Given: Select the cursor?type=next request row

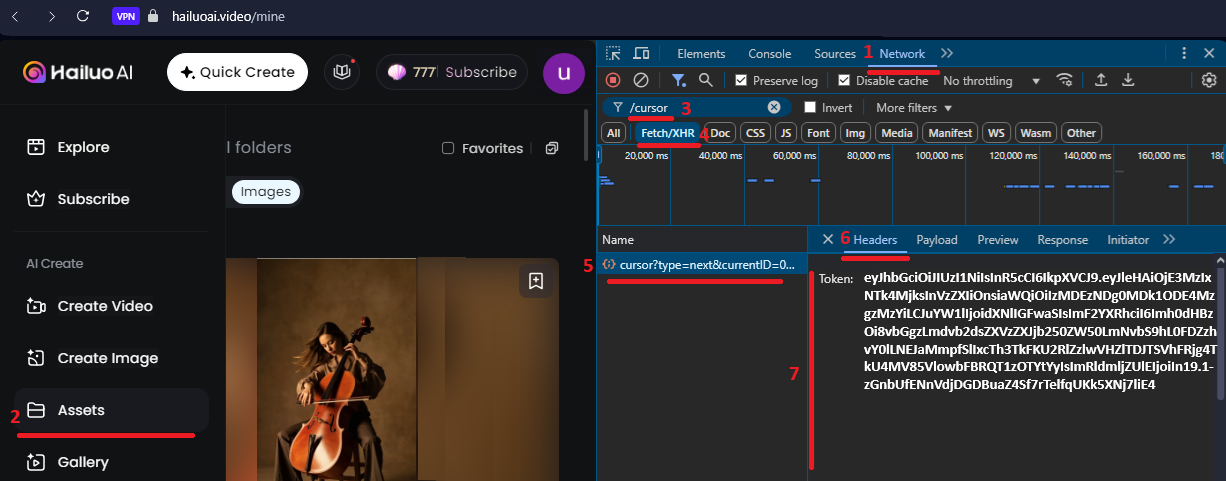Looking at the screenshot, I should pos(700,265).
